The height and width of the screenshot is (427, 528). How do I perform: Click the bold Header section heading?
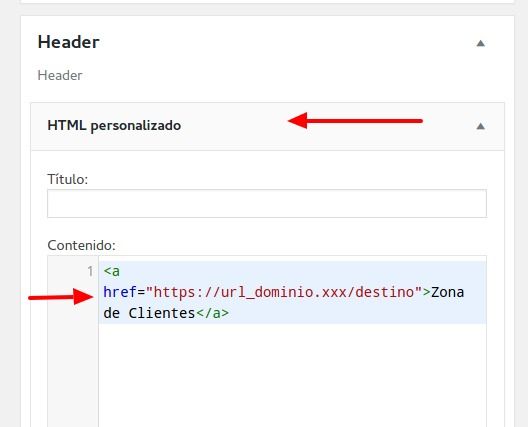(x=68, y=42)
